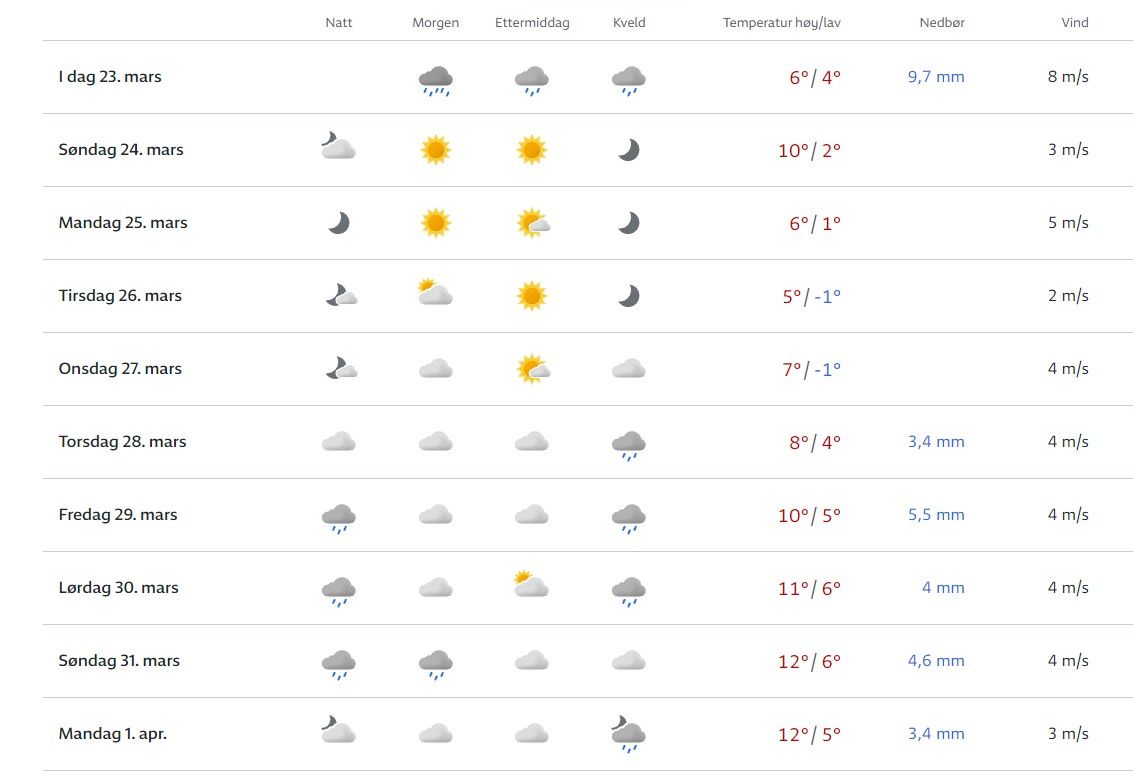This screenshot has width=1133, height=779.
Task: Click the rain icon for Fredag 29. mars night
Action: (339, 517)
